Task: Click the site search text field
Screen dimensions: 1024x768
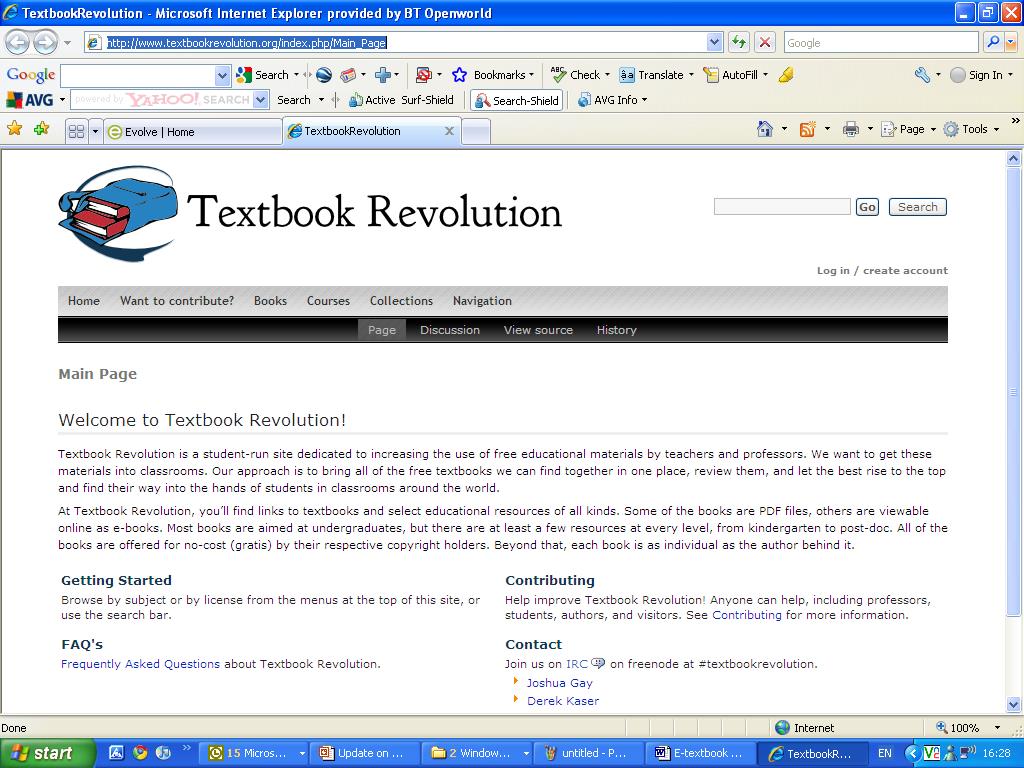Action: [x=782, y=206]
